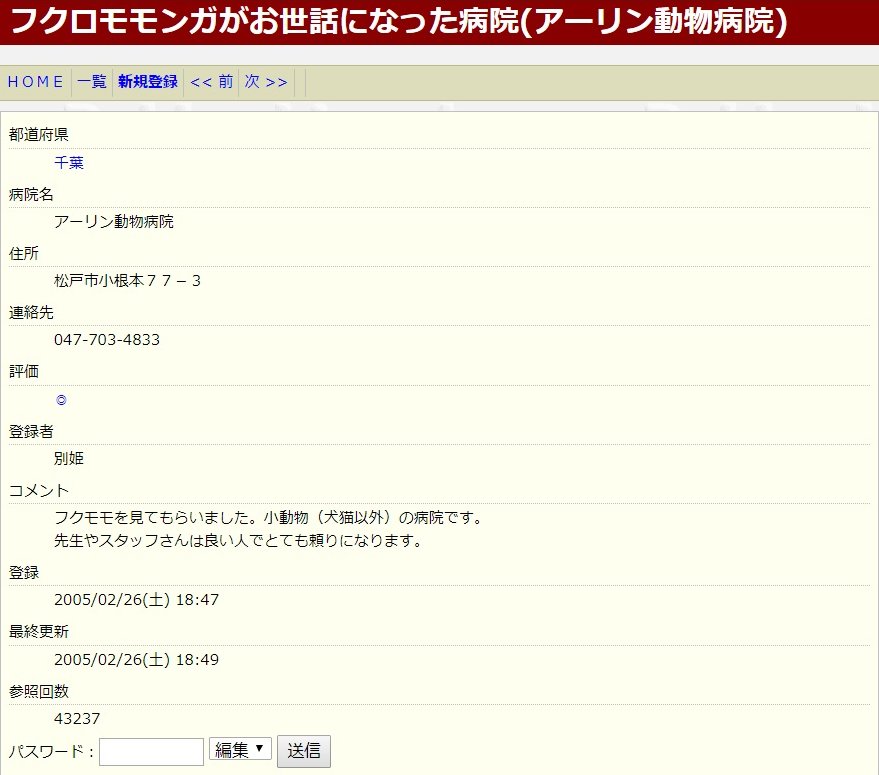The image size is (879, 775).
Task: Click the 千葉 prefecture link
Action: 69,162
